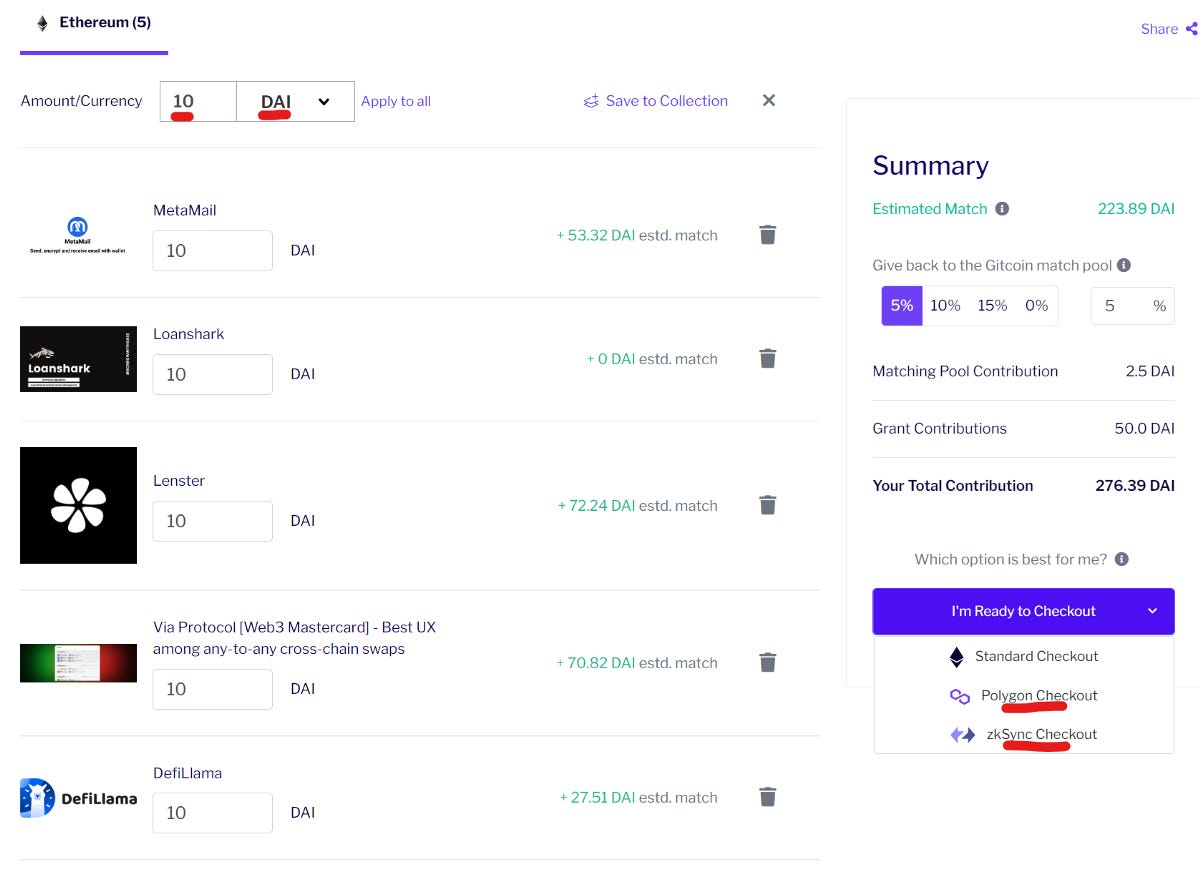Click '+ 72.24 DAI estd. match' text
1200x874 pixels.
637,506
